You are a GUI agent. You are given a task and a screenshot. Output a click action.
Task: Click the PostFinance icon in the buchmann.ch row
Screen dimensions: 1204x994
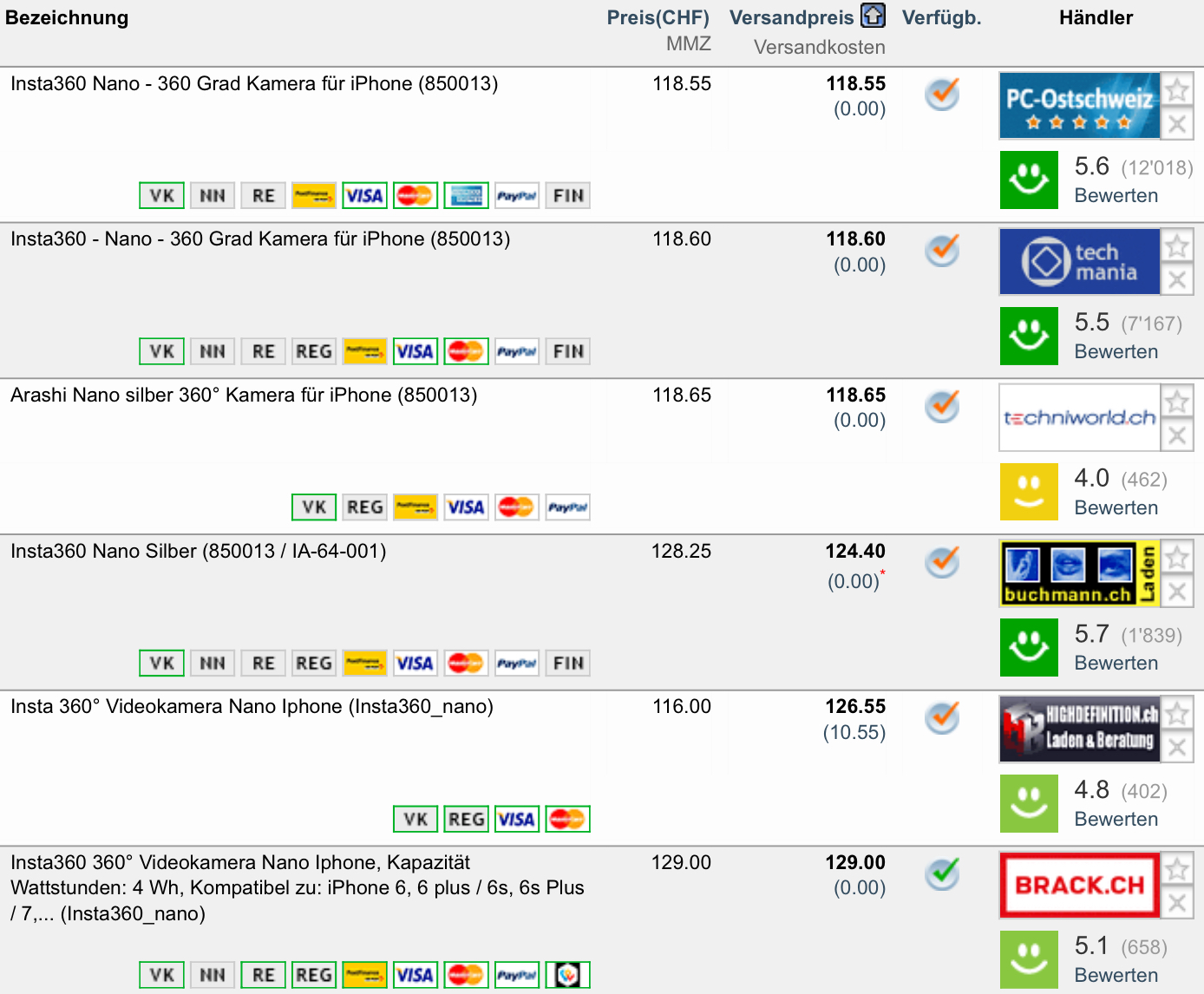[x=364, y=664]
